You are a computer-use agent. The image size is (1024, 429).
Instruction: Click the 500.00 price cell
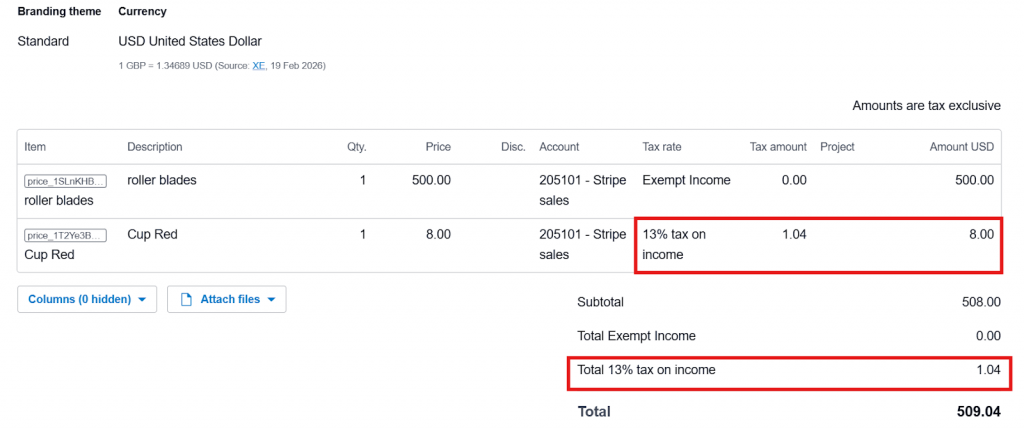click(x=431, y=181)
